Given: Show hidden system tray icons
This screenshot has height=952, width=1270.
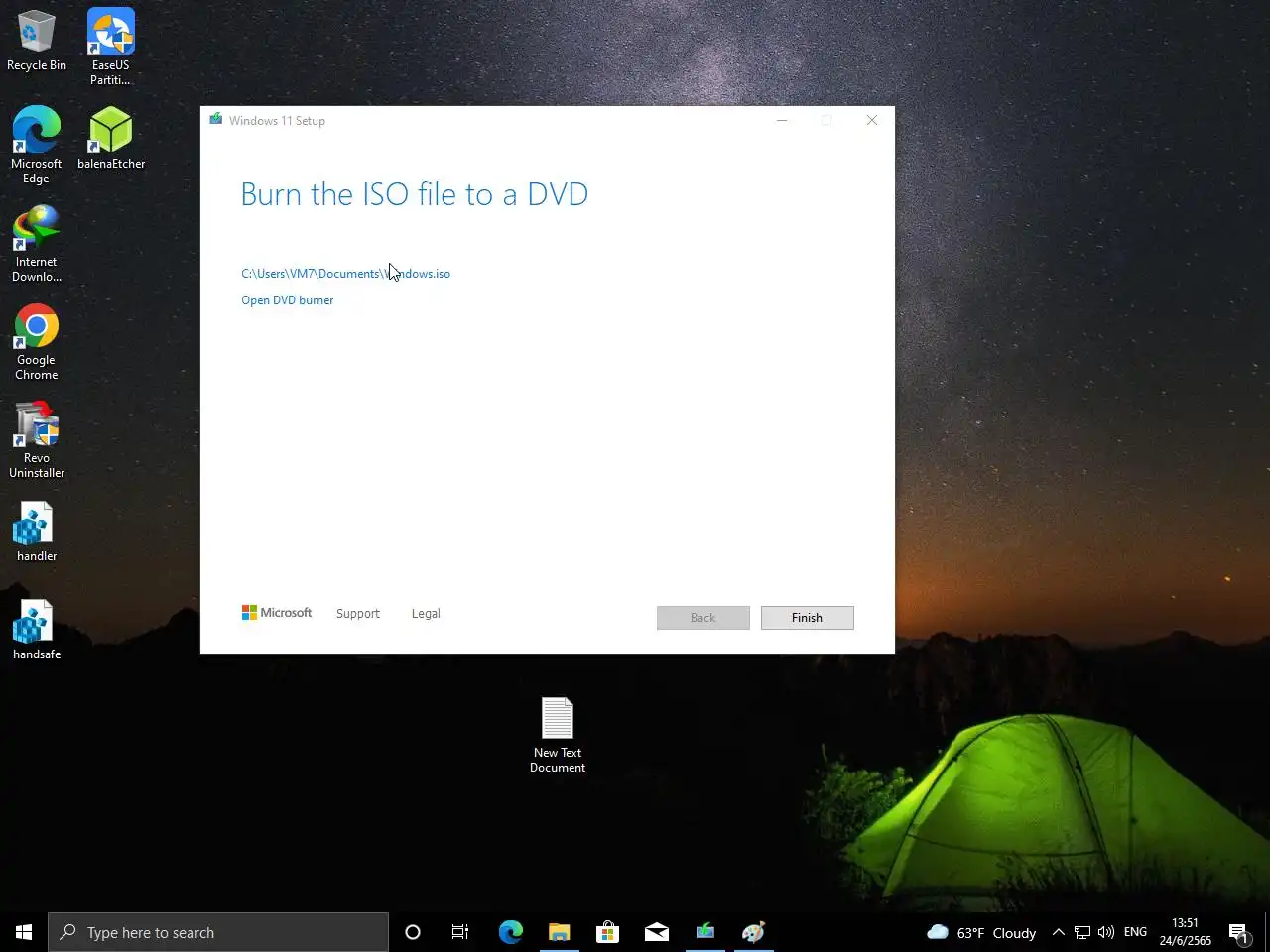Looking at the screenshot, I should (1058, 932).
